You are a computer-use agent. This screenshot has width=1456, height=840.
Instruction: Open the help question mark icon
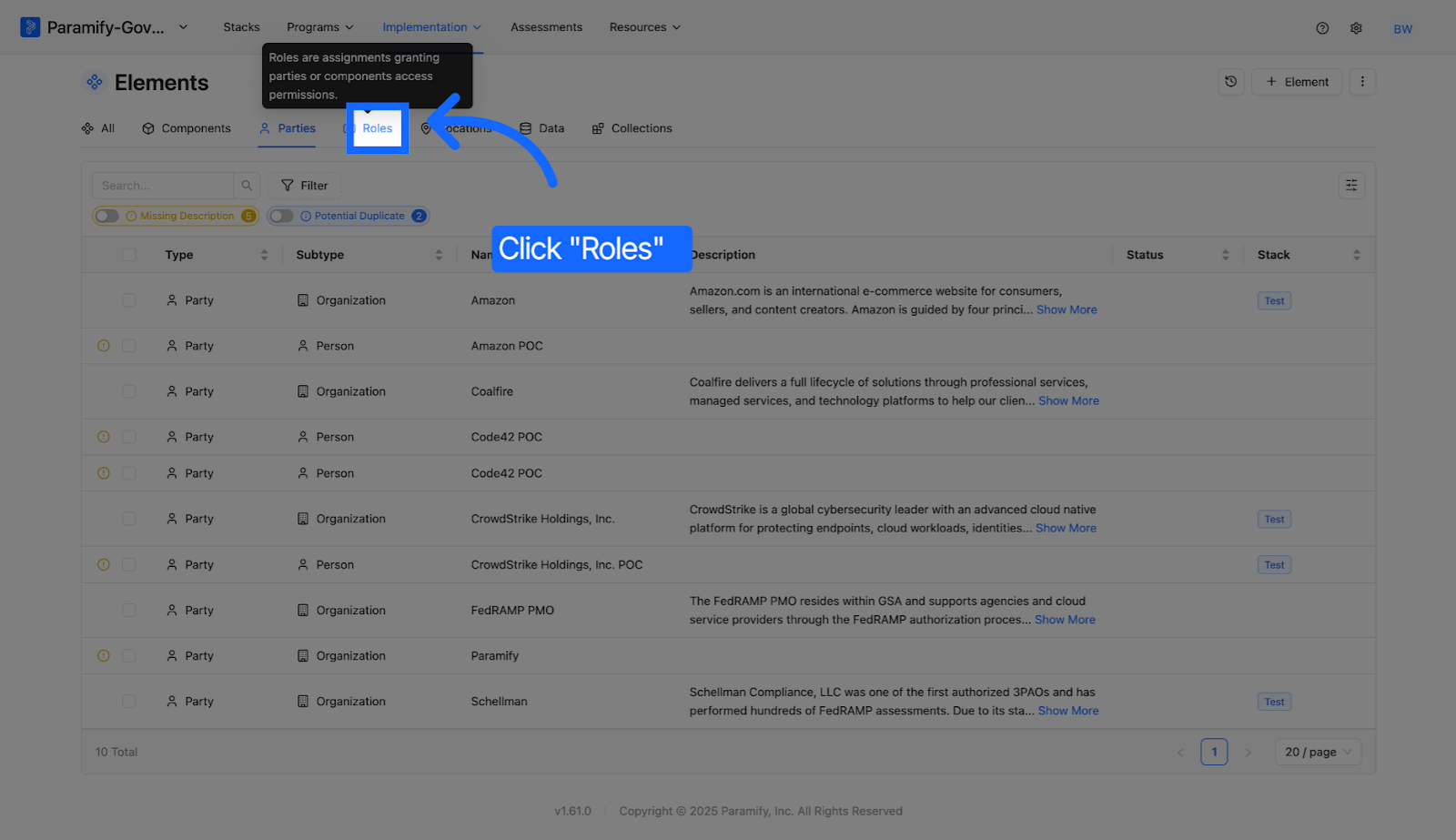(x=1322, y=28)
